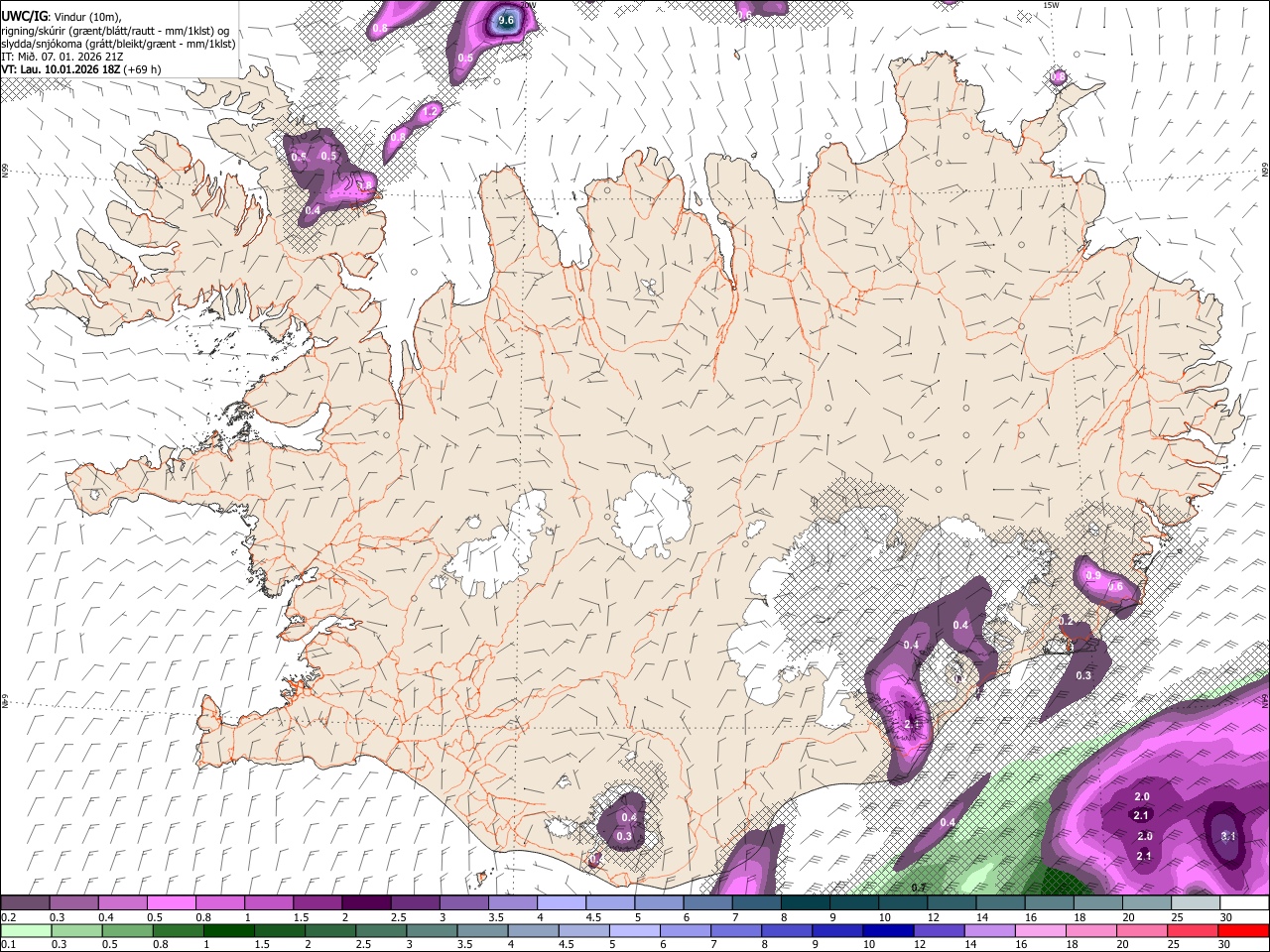1270x952 pixels.
Task: Click the 'slydda/snjókoma' legend description line
Action: [118, 43]
